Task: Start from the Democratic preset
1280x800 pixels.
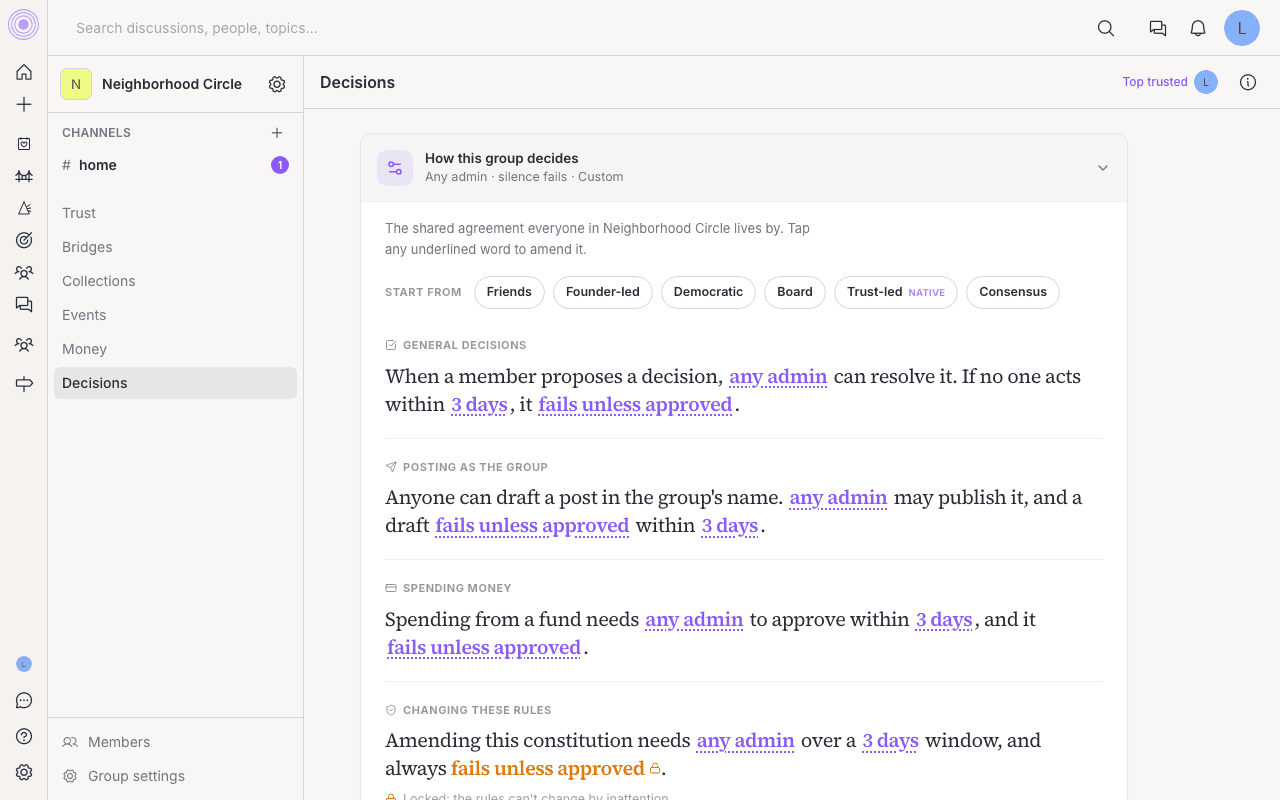Action: point(708,292)
